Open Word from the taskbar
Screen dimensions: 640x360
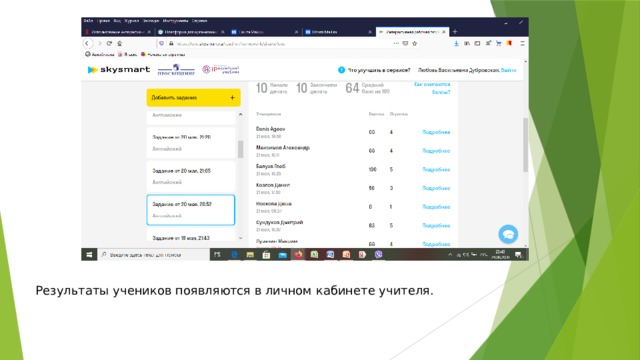tap(330, 255)
